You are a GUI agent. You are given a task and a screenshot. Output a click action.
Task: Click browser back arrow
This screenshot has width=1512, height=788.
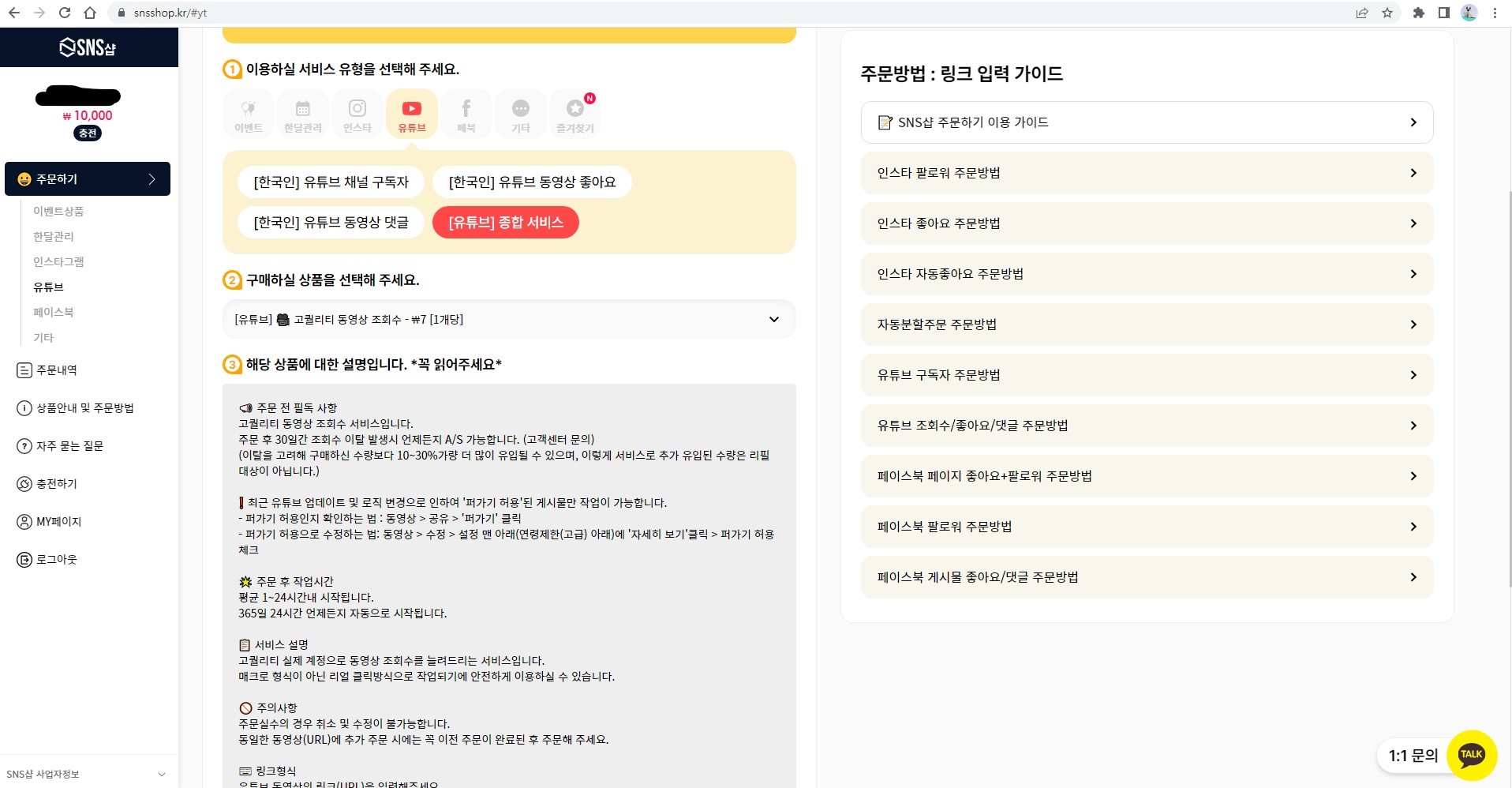click(14, 13)
